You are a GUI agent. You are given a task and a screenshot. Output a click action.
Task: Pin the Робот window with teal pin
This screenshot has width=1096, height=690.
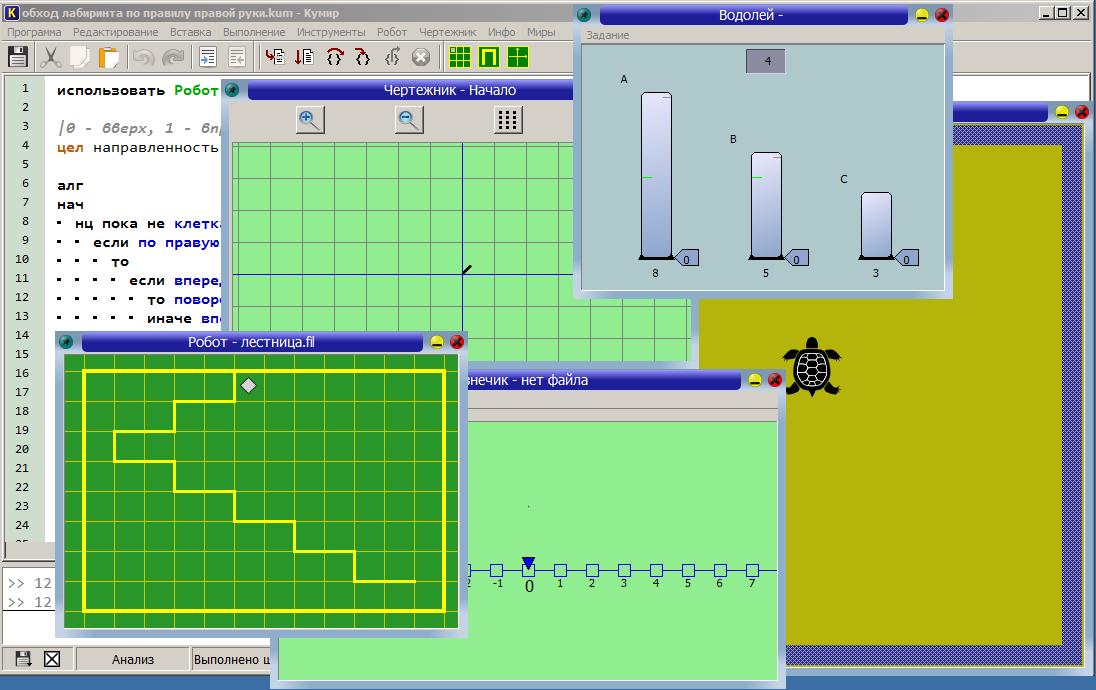click(x=66, y=342)
